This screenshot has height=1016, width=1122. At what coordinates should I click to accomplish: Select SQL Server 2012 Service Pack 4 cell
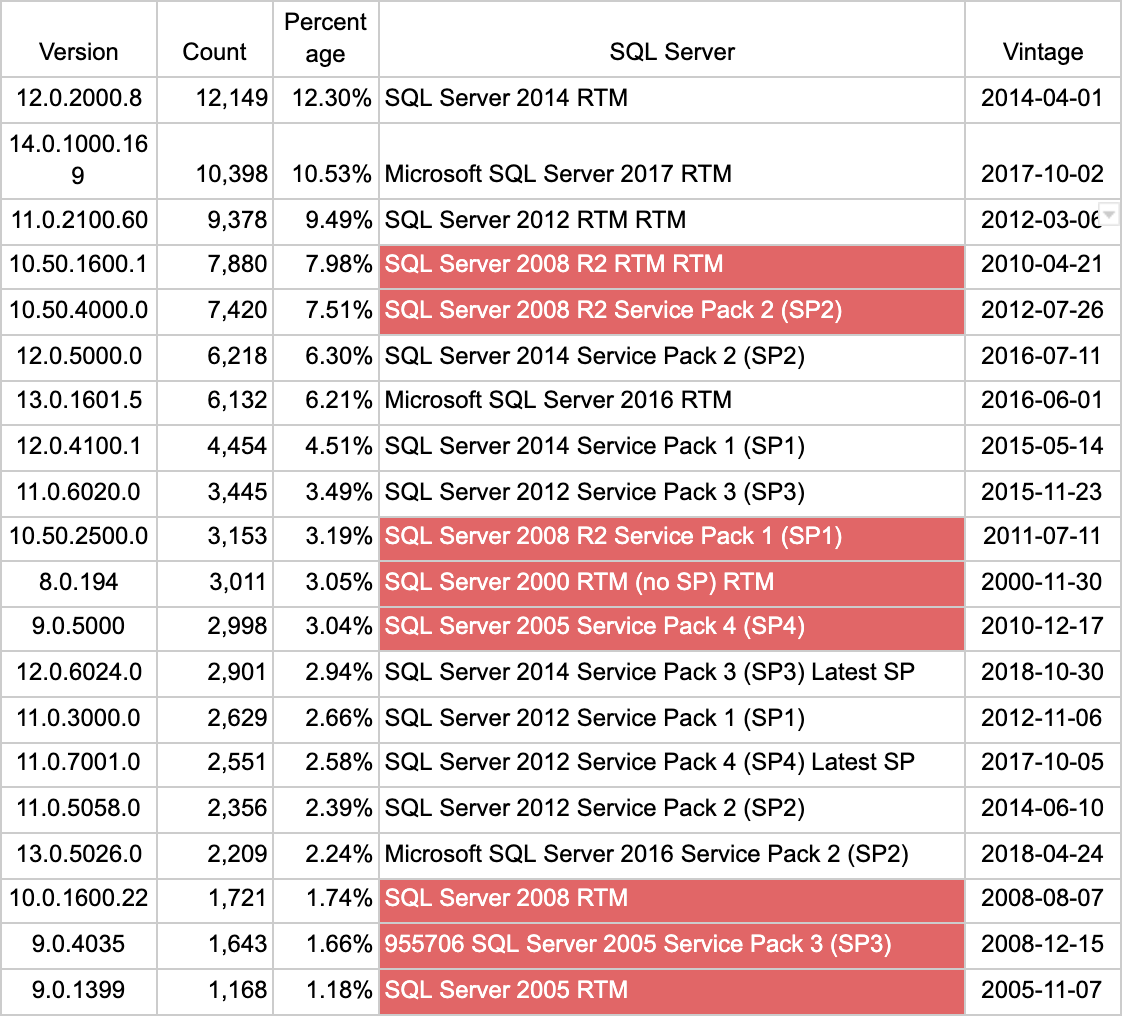pos(671,762)
